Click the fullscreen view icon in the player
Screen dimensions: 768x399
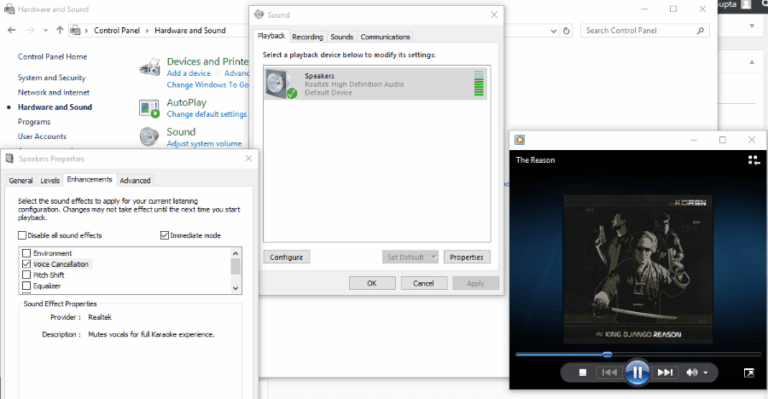[749, 373]
